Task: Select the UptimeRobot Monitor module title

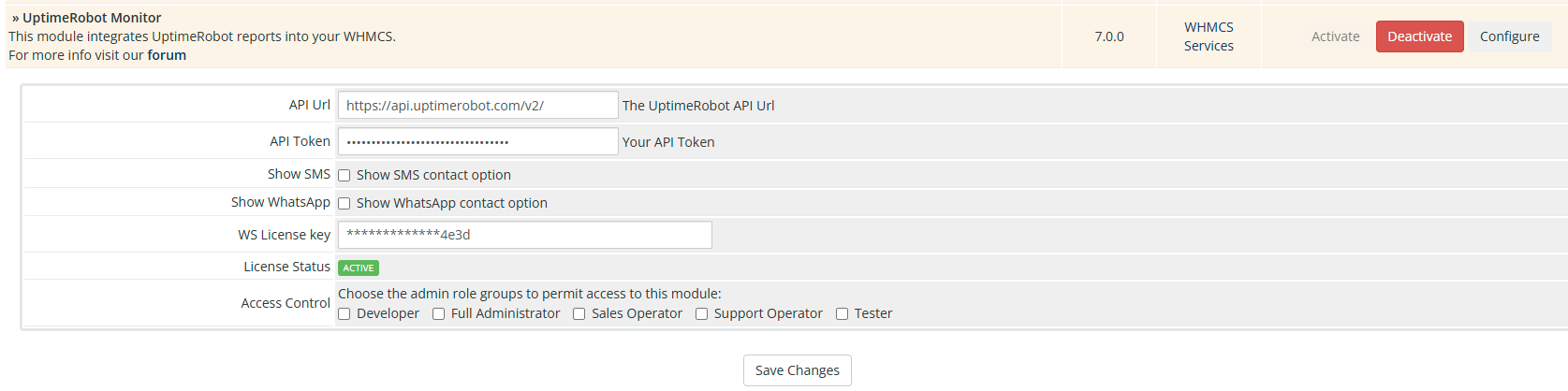Action: 92,18
